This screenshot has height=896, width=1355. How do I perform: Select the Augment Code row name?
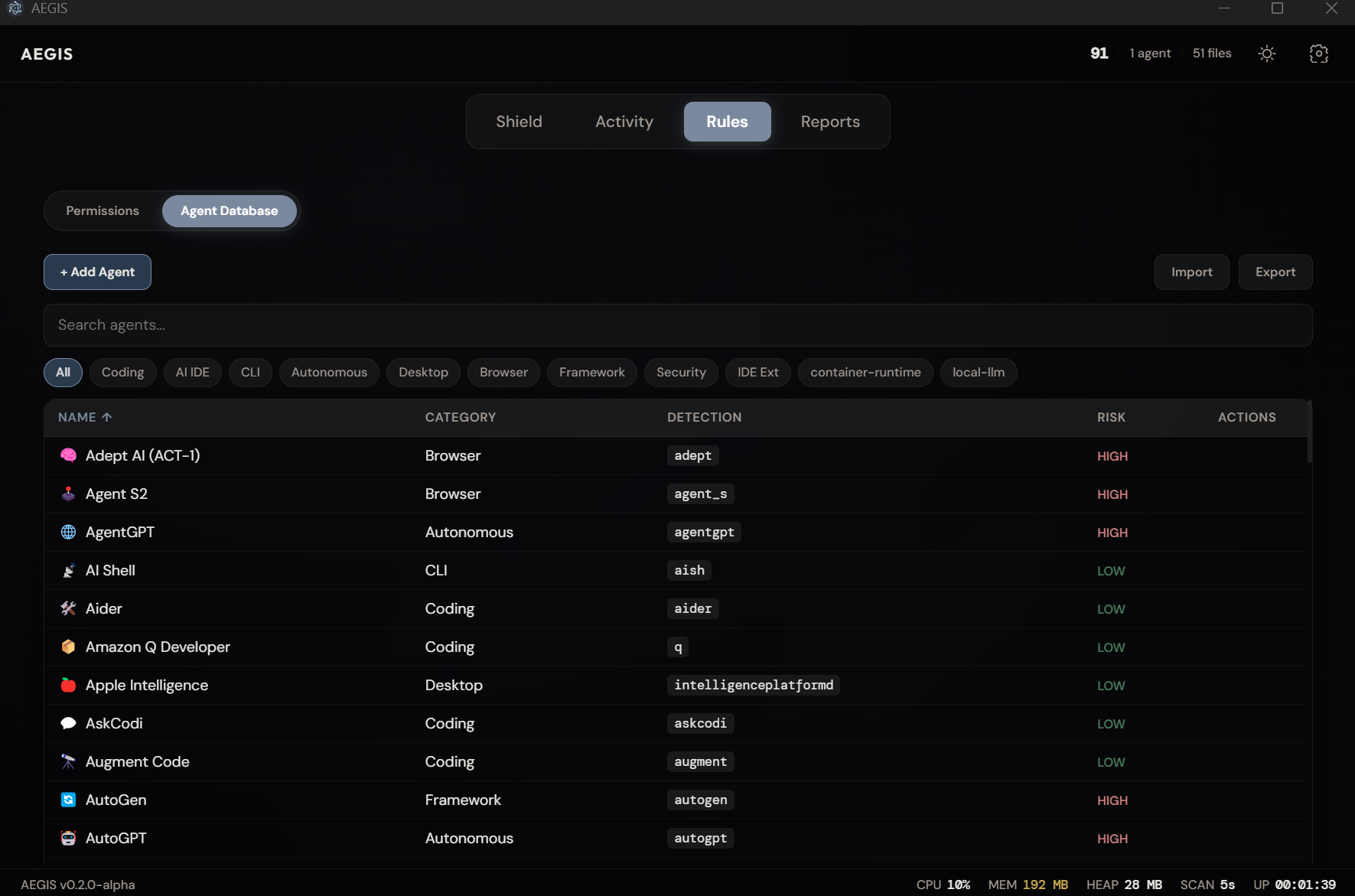[138, 761]
